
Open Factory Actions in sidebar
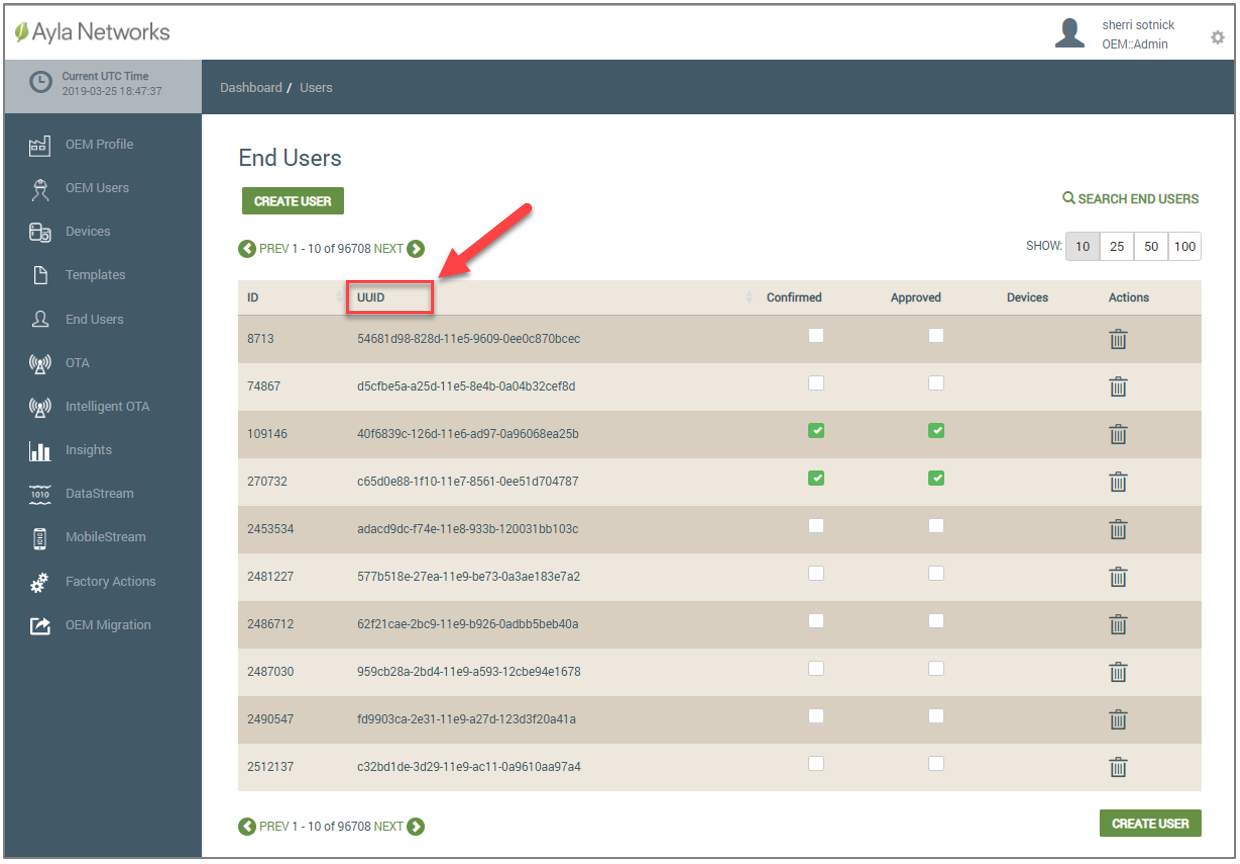111,582
